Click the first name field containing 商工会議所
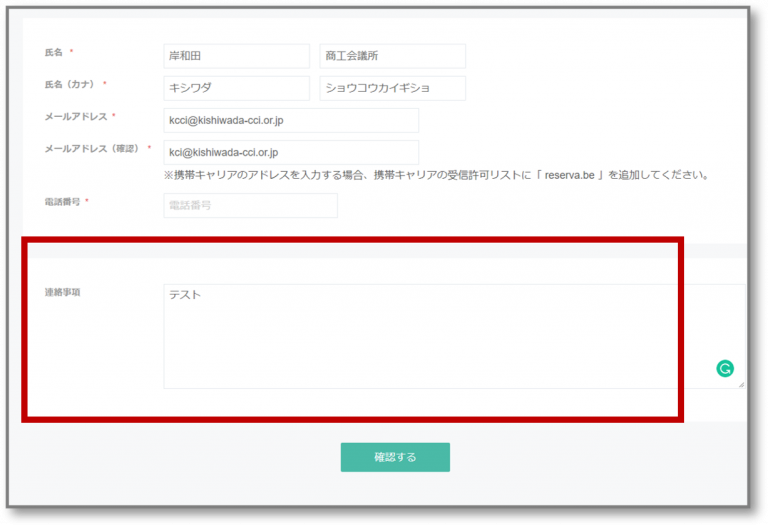 392,56
